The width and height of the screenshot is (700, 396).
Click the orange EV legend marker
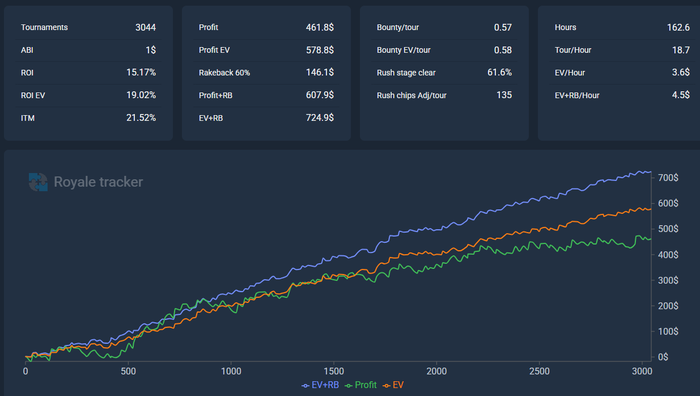point(387,386)
